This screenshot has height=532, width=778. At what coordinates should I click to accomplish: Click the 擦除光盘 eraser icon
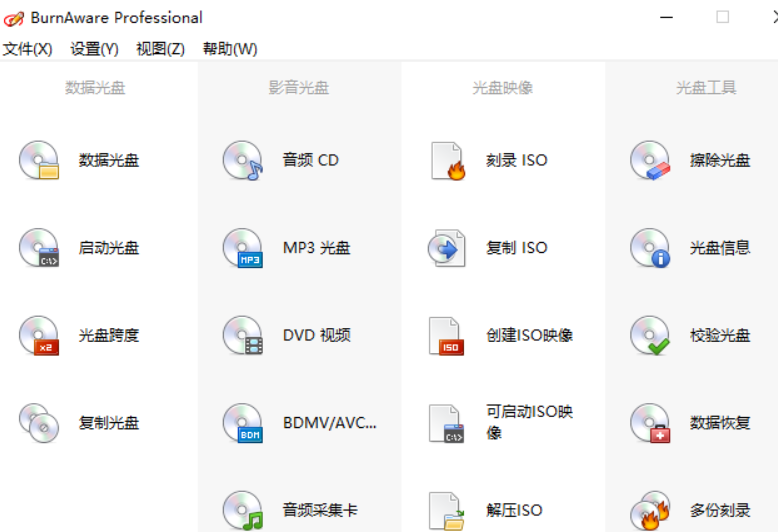pos(650,160)
